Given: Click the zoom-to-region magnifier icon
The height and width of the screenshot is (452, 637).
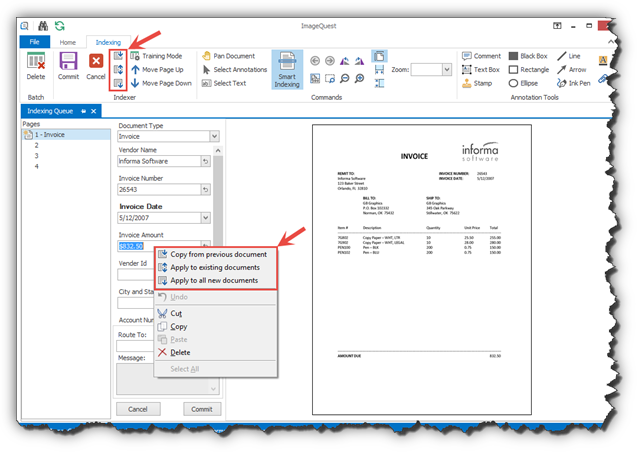Looking at the screenshot, I should (x=330, y=78).
